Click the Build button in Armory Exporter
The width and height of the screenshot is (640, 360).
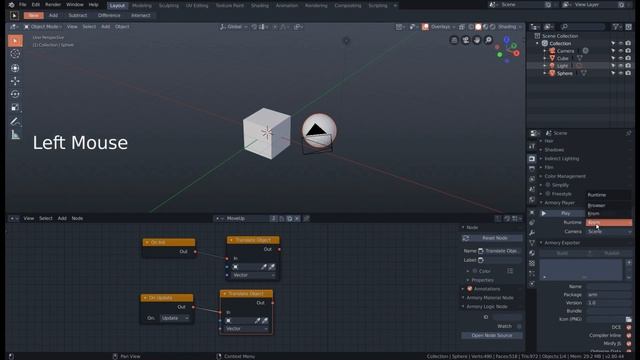click(x=562, y=253)
